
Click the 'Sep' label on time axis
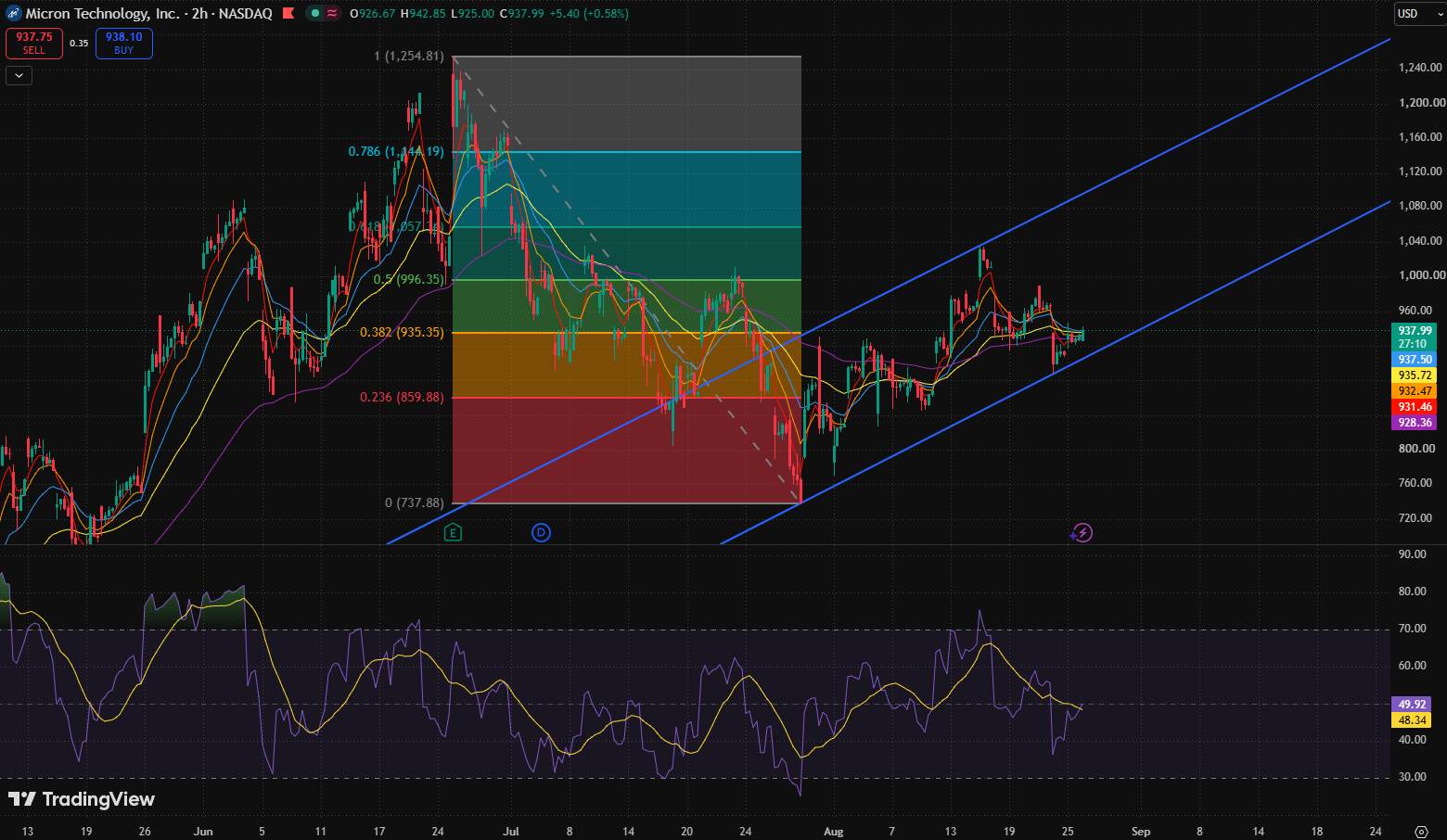tap(1141, 832)
